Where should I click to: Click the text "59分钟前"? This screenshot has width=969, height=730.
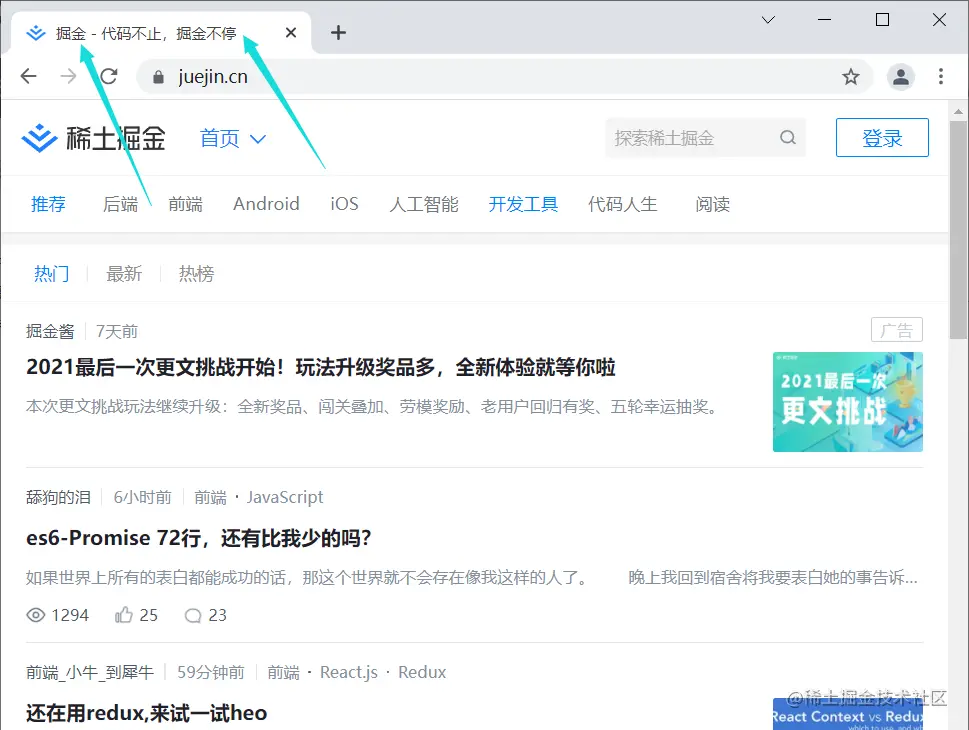pyautogui.click(x=211, y=672)
